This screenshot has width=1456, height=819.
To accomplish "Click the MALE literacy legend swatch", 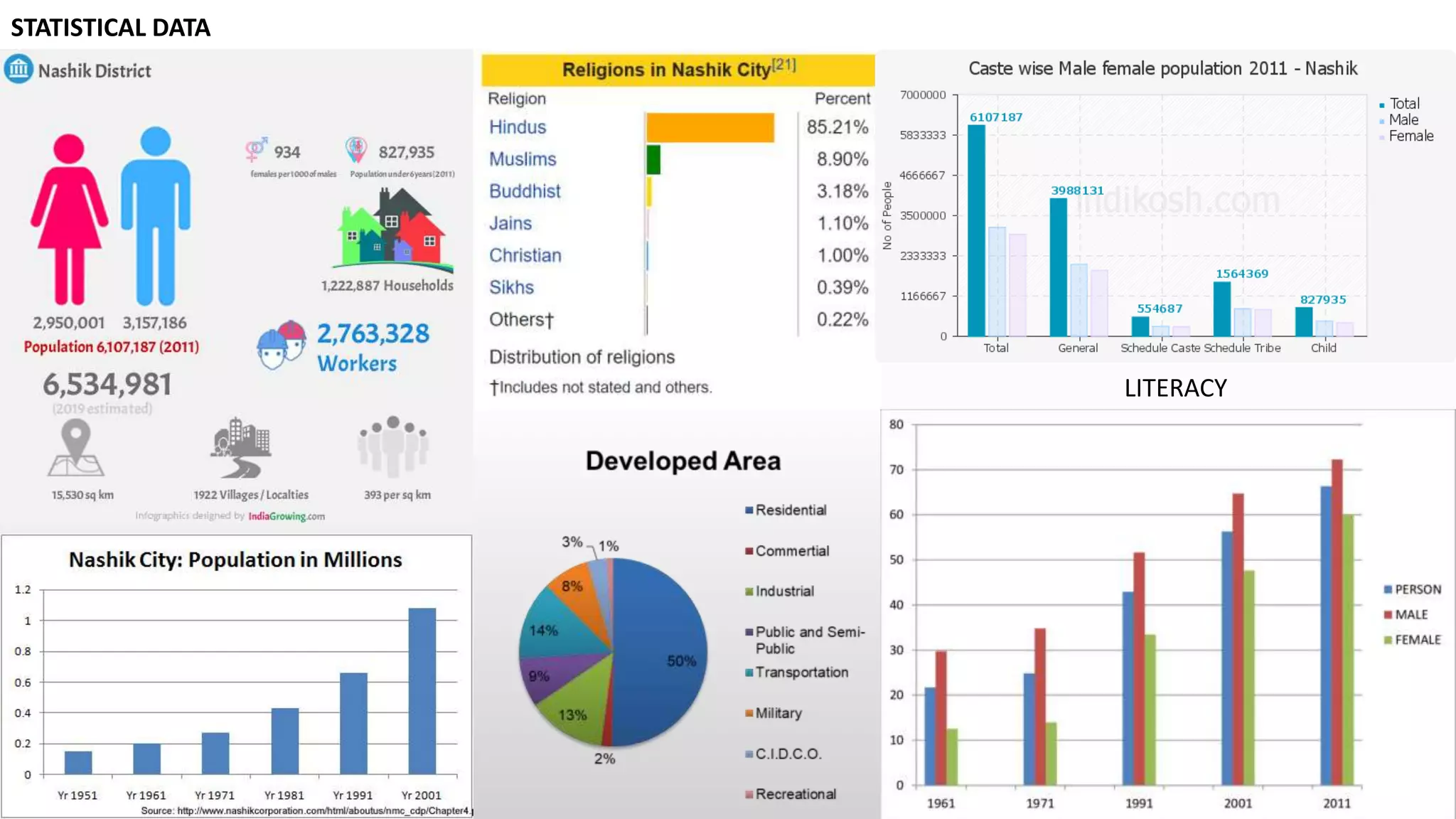I will click(x=1388, y=615).
